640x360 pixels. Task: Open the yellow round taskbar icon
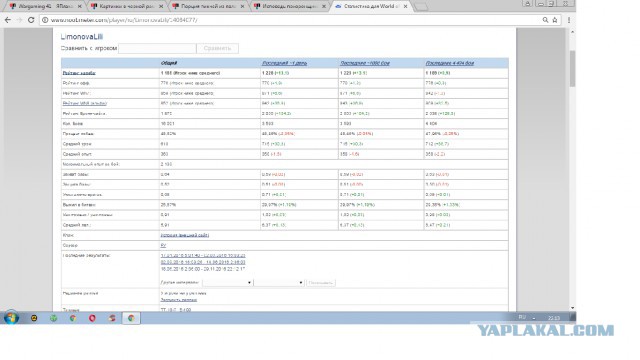tap(34, 318)
